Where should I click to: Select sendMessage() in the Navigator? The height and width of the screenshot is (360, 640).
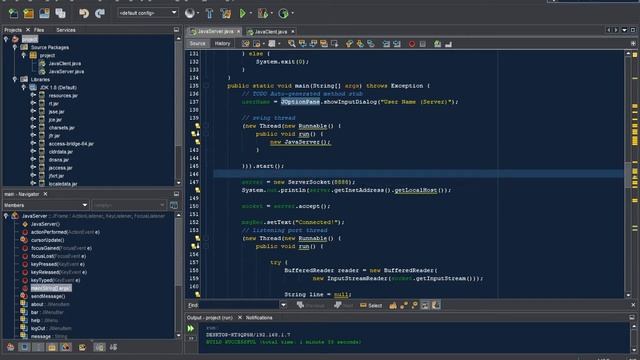point(48,296)
